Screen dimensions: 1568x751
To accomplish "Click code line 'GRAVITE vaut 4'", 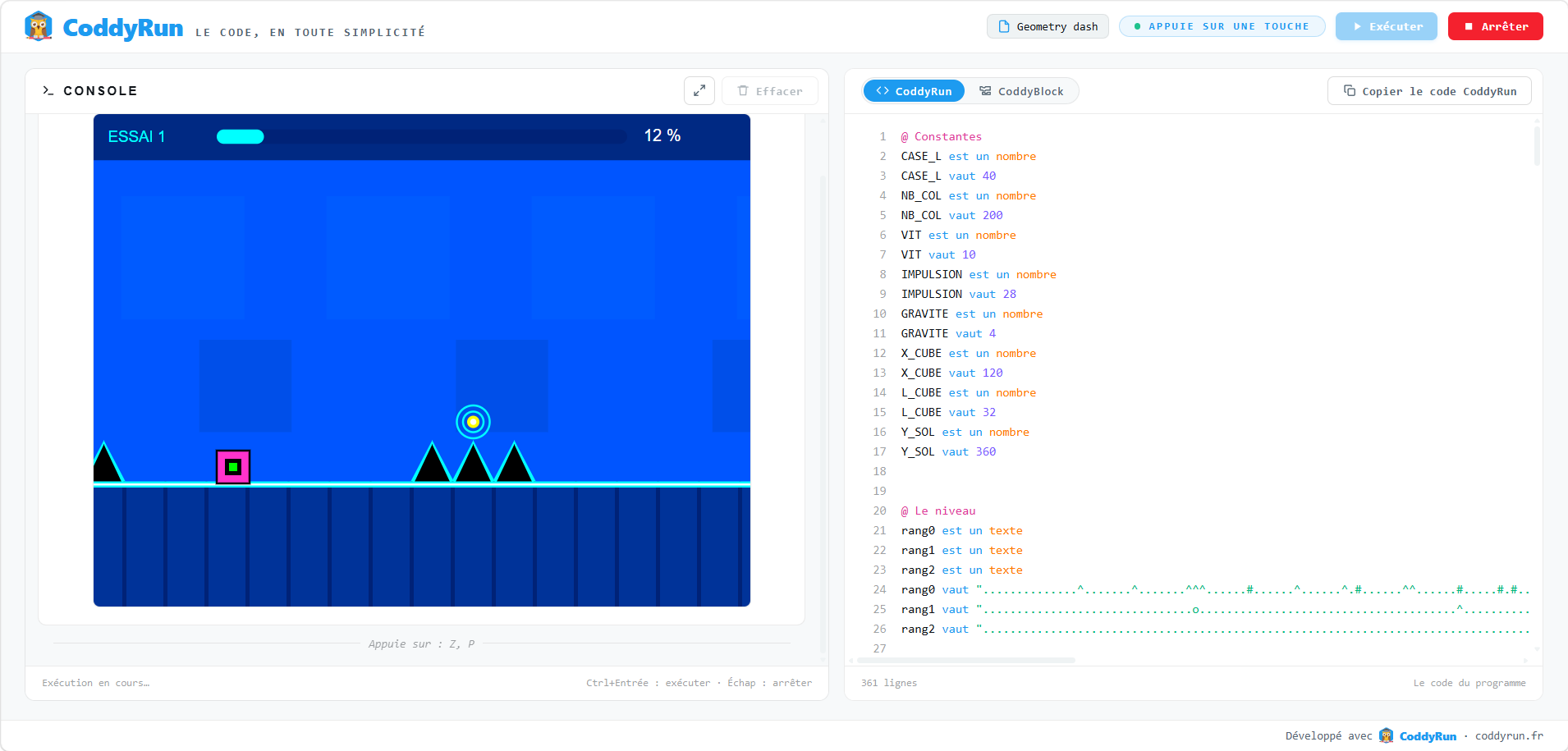I will 948,333.
